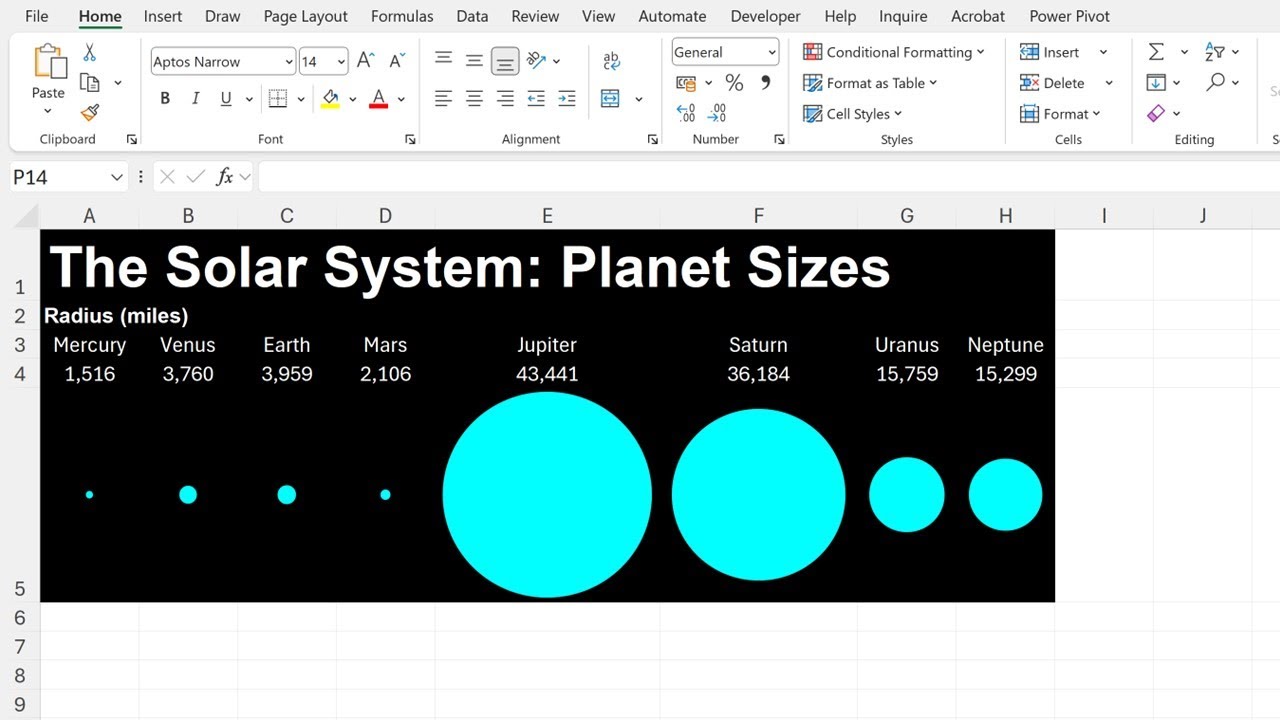This screenshot has height=720, width=1280.
Task: Cut selection with the scissors icon
Action: (x=90, y=53)
